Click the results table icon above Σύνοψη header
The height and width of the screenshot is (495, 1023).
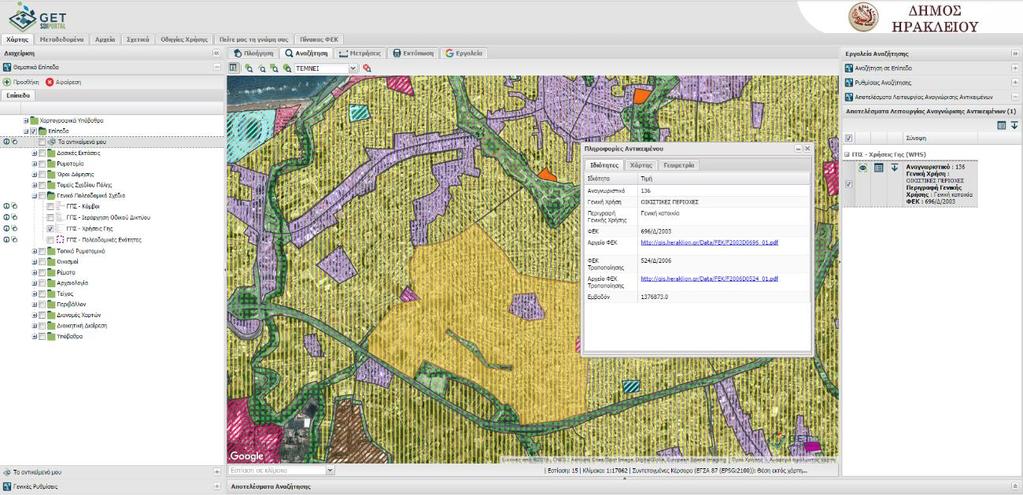[x=1001, y=125]
